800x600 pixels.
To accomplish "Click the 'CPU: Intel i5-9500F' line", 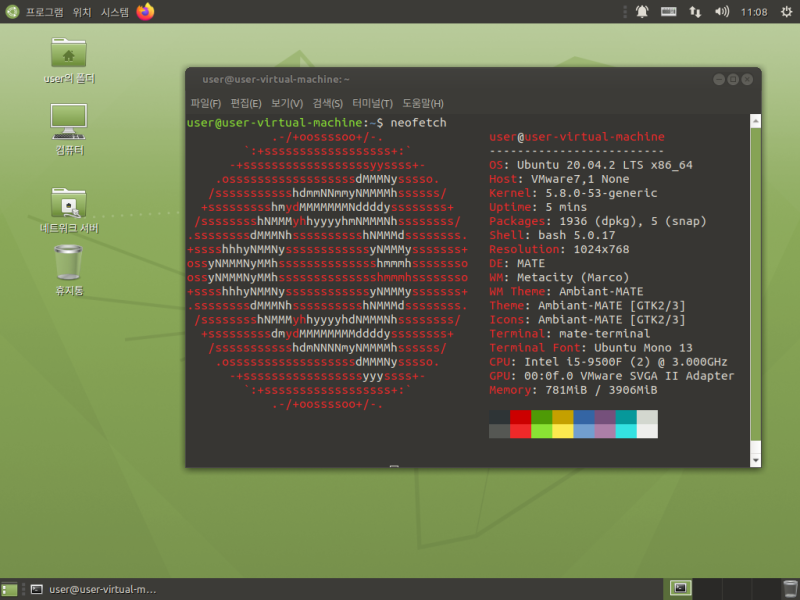I will [x=608, y=362].
